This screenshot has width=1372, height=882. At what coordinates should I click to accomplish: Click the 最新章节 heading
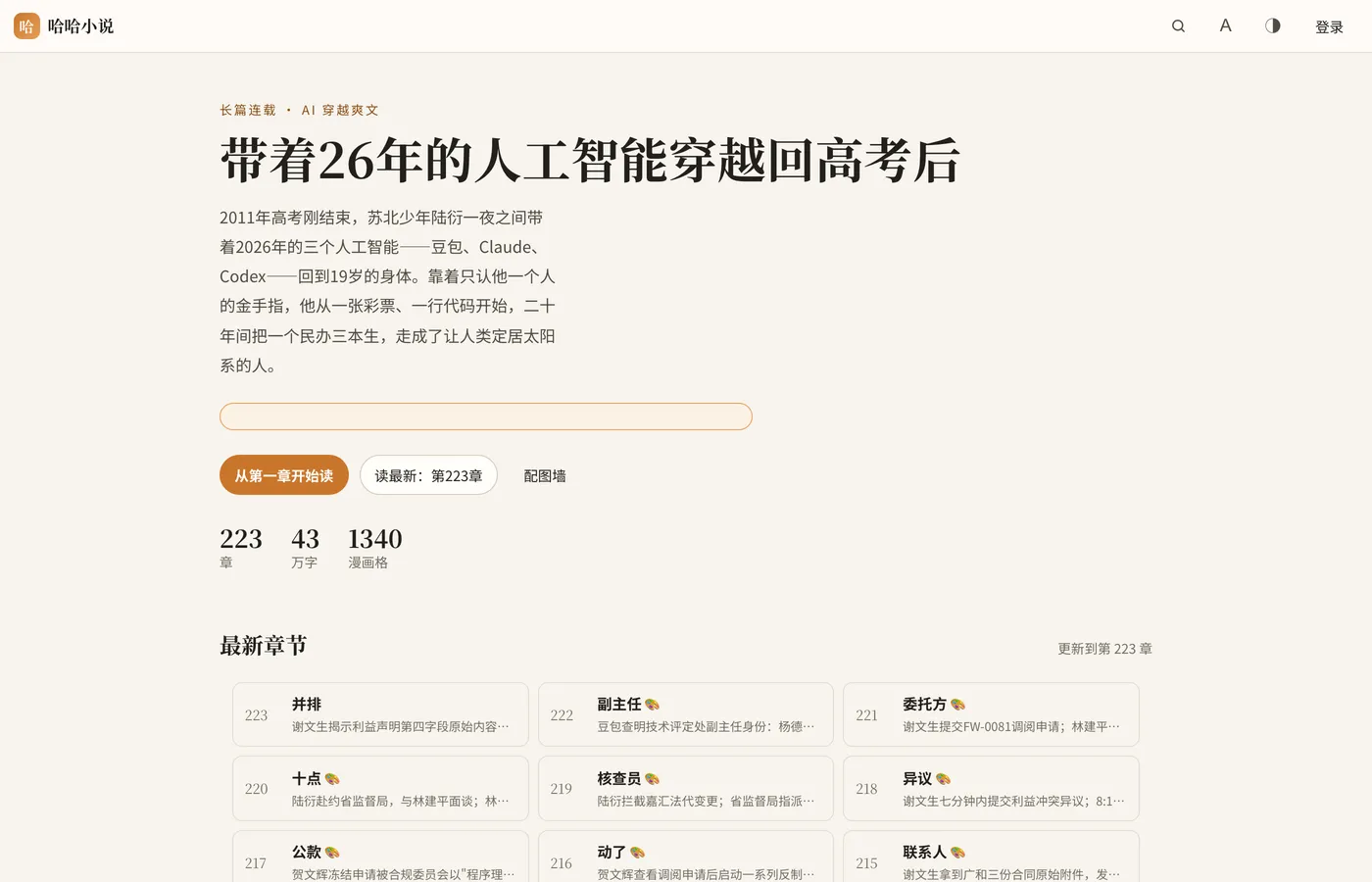(264, 646)
